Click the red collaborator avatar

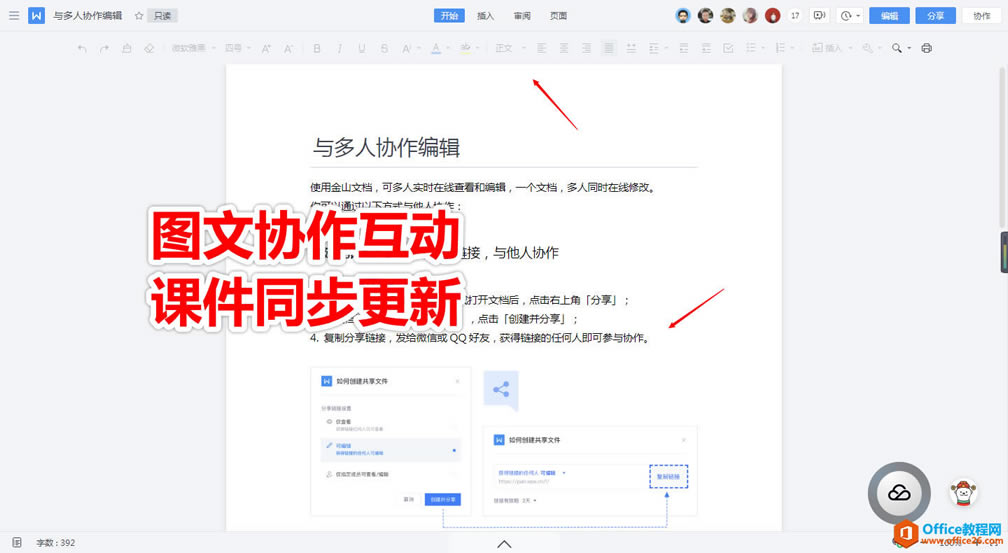click(x=773, y=15)
